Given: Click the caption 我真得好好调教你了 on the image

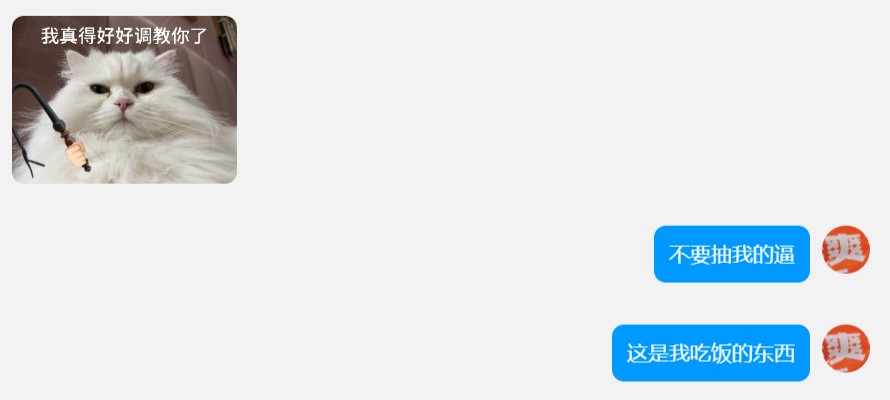Looking at the screenshot, I should click(124, 36).
